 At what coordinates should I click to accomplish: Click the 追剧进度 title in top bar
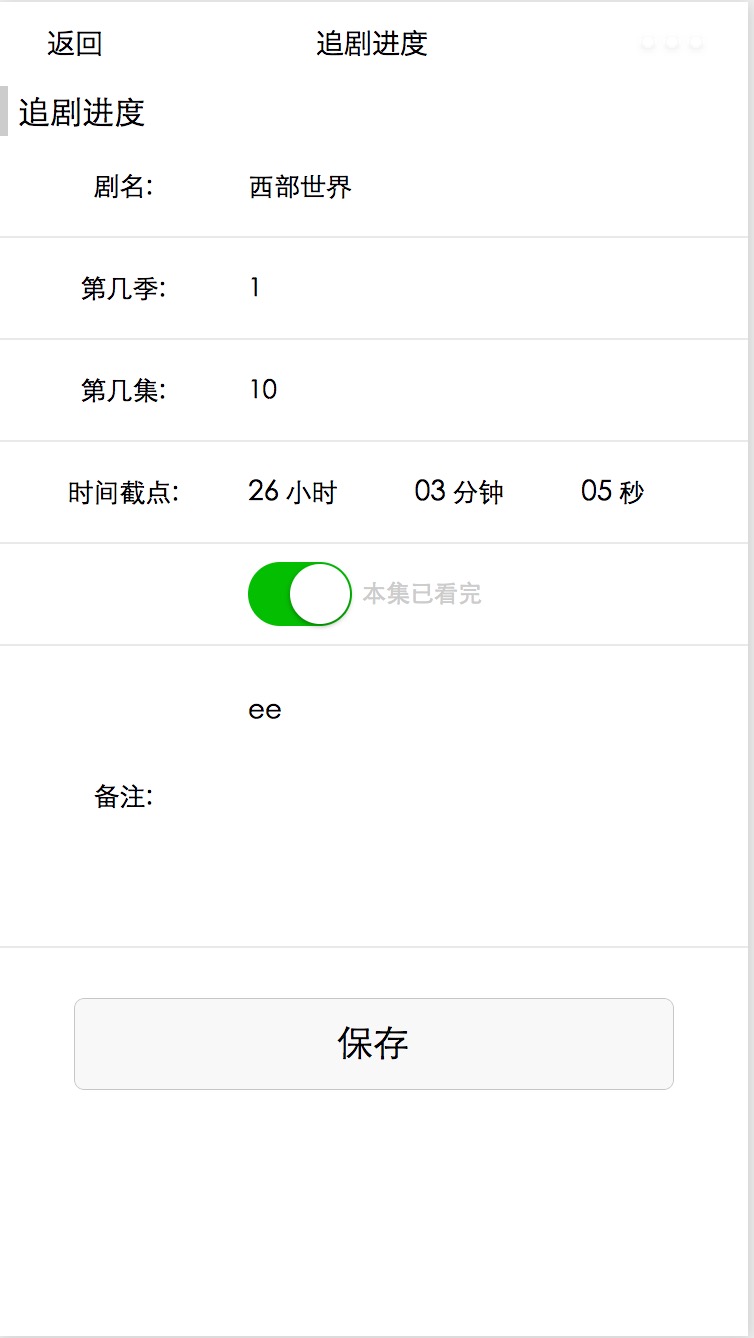point(372,44)
